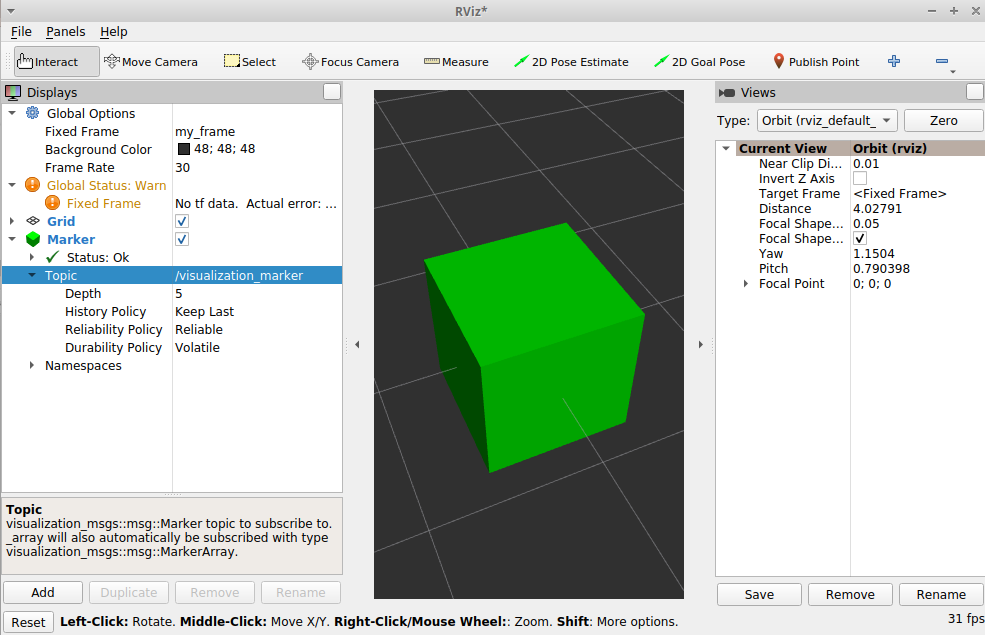Open toolbar overflow arrow
This screenshot has height=635, width=985.
[953, 72]
